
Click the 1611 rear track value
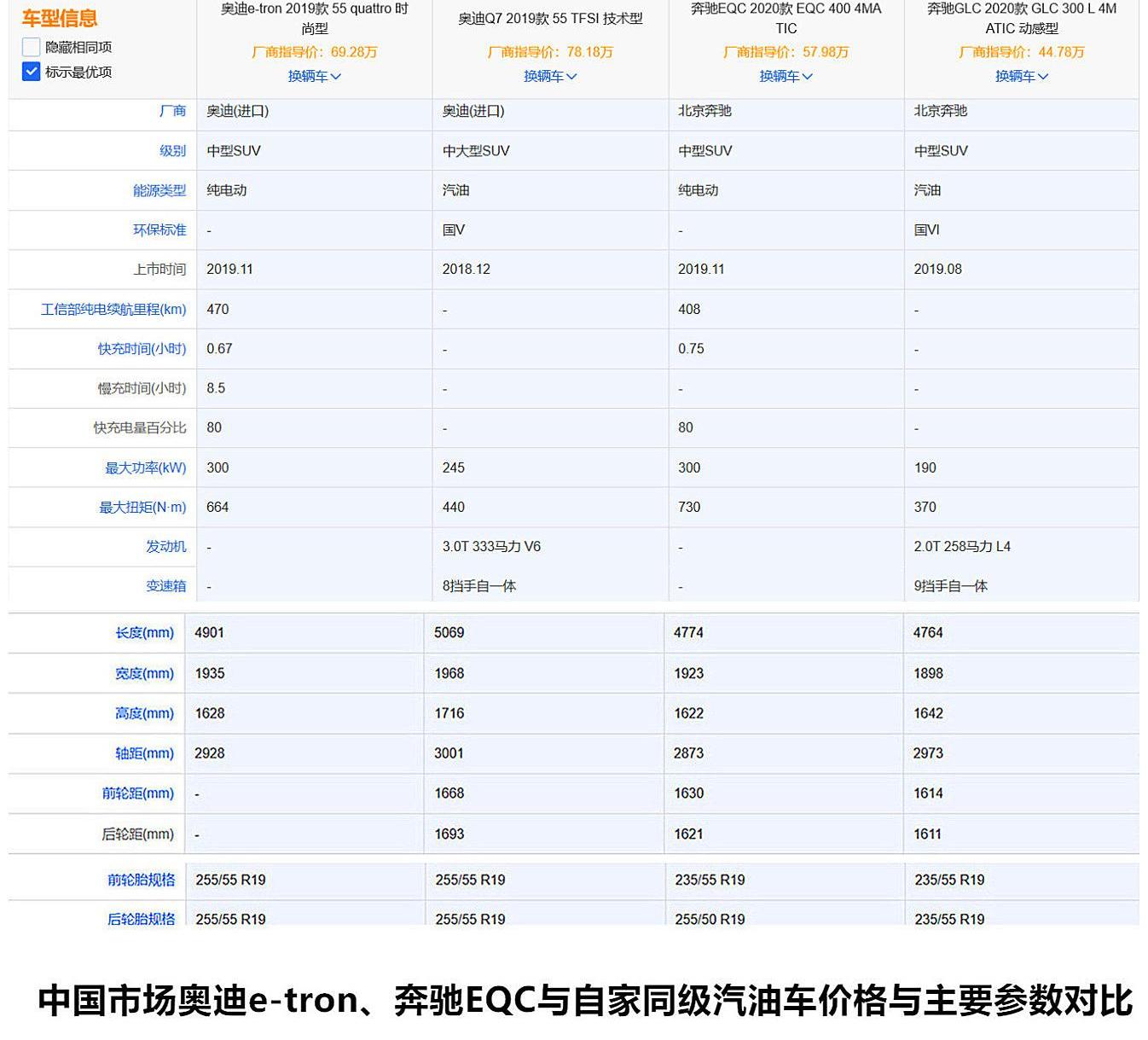tap(927, 834)
